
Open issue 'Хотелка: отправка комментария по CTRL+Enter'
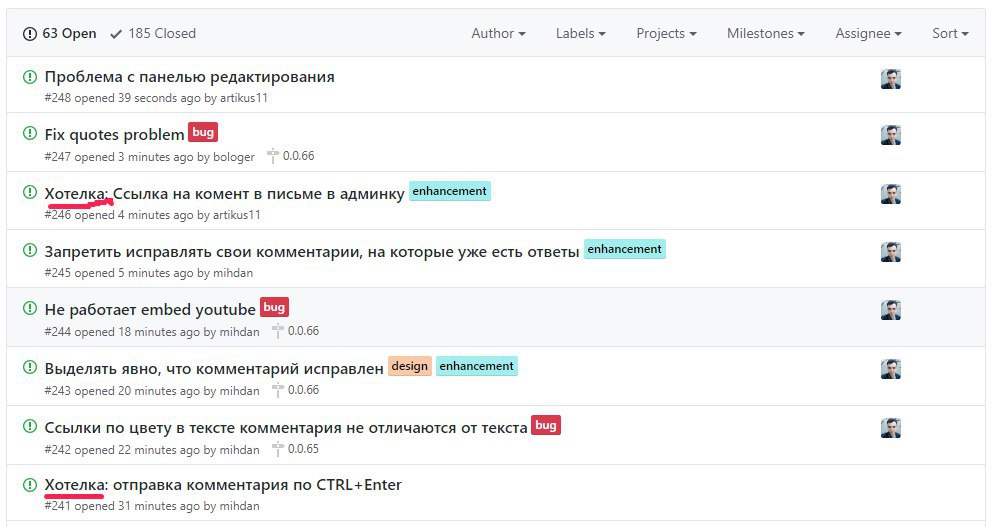(x=223, y=485)
